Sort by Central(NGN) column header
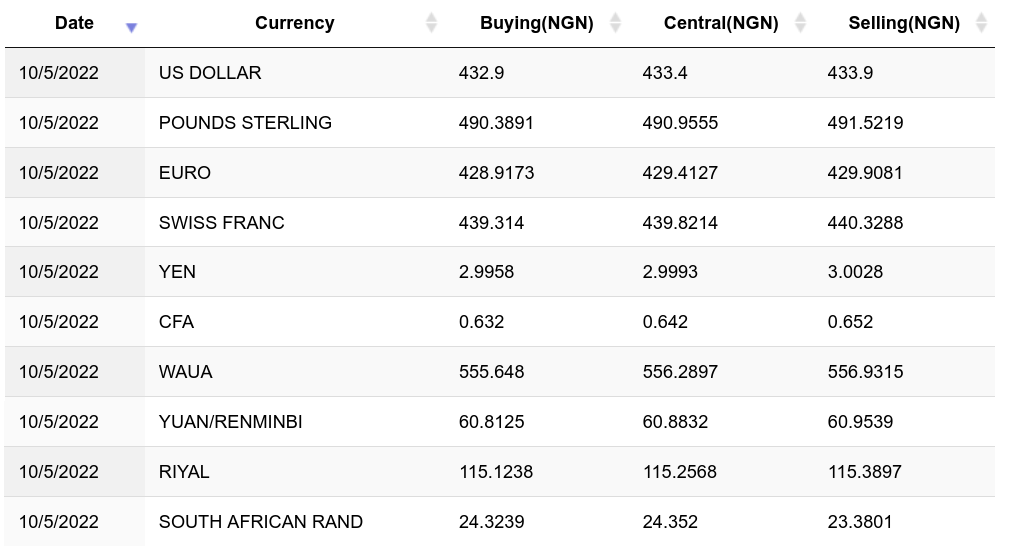Image resolution: width=1010 pixels, height=547 pixels. point(720,23)
